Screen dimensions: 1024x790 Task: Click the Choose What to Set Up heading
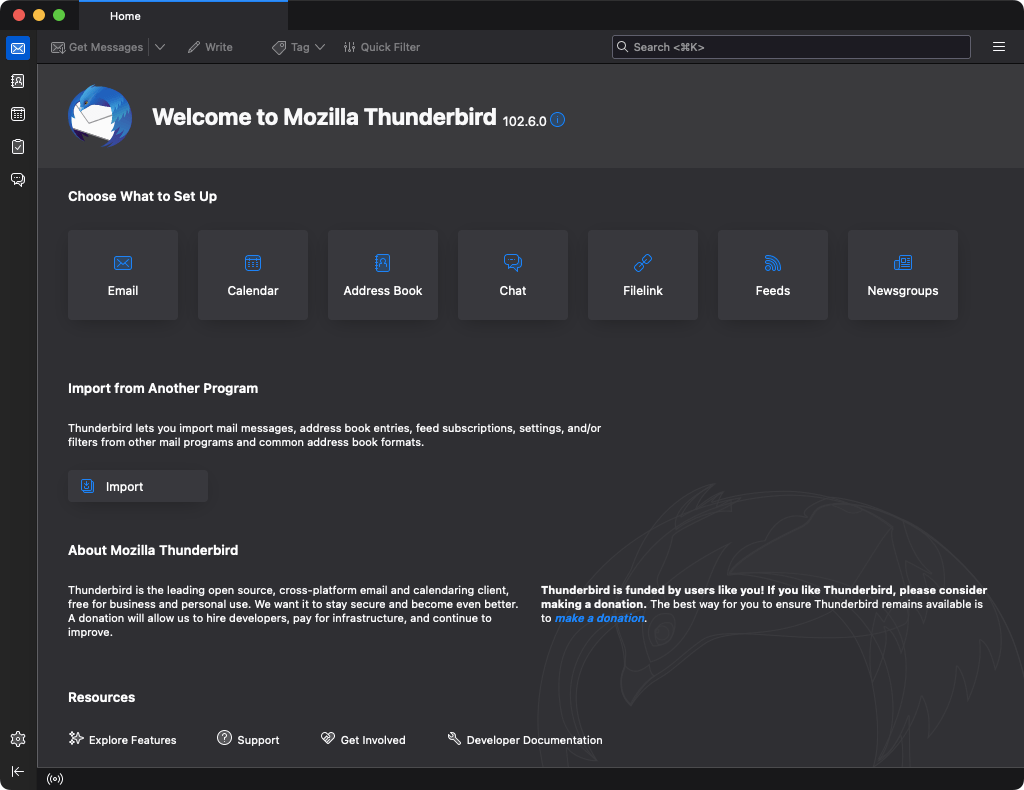click(x=142, y=197)
